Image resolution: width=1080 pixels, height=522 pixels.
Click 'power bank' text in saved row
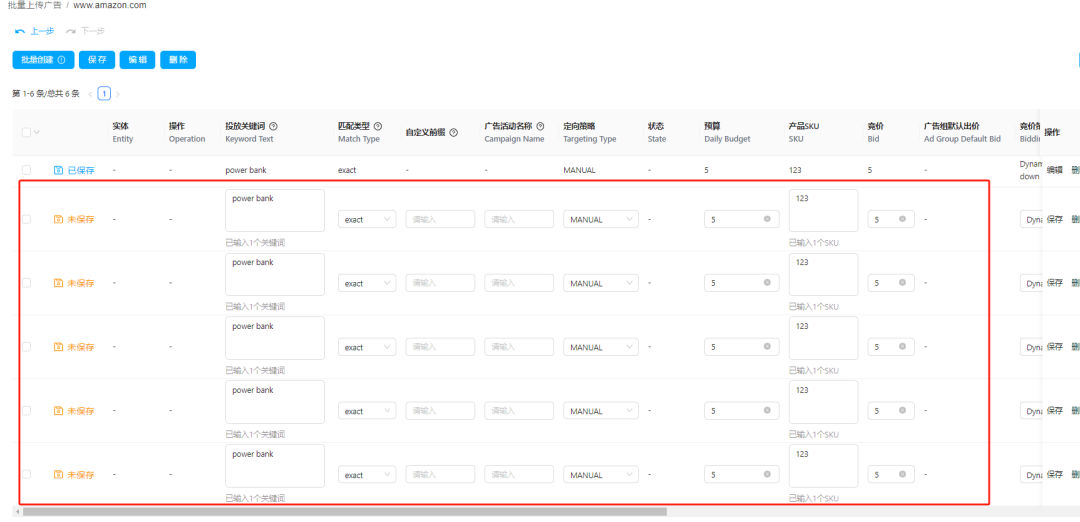[x=247, y=170]
